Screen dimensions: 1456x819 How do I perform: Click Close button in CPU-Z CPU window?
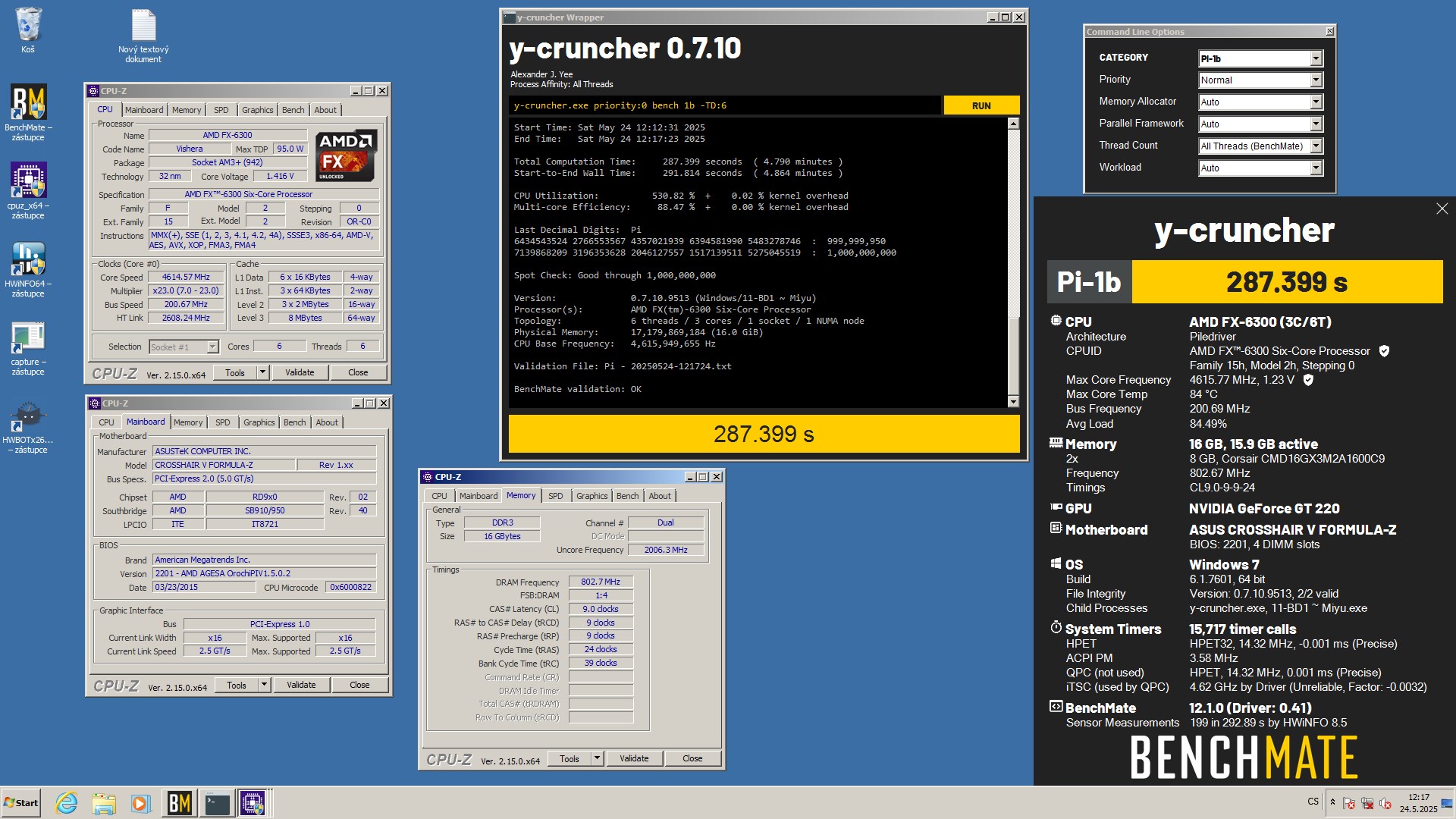click(x=358, y=372)
